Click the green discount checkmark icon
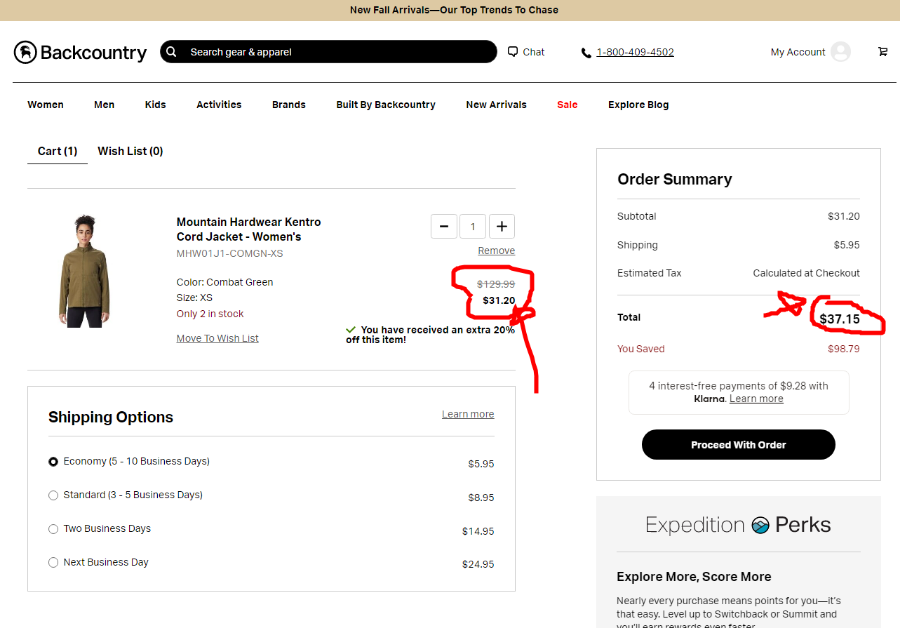The height and width of the screenshot is (628, 900). (x=351, y=329)
